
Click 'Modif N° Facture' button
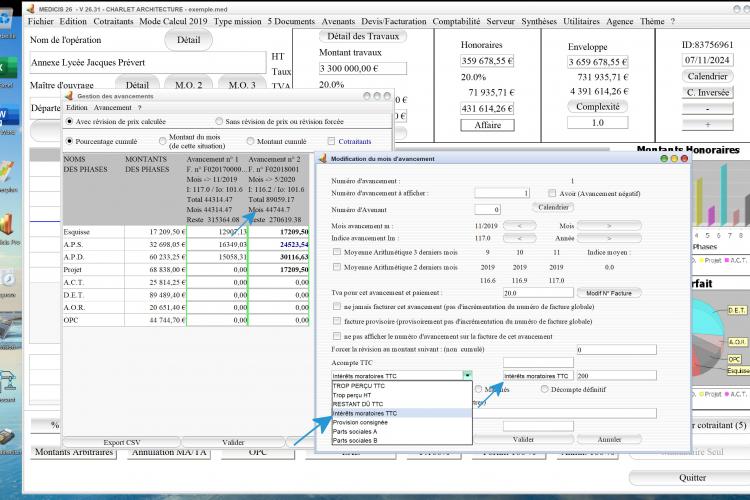click(609, 293)
